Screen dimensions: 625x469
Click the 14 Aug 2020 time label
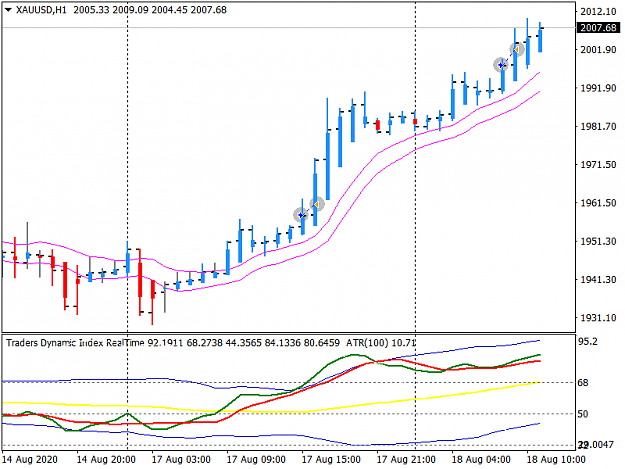(30, 459)
